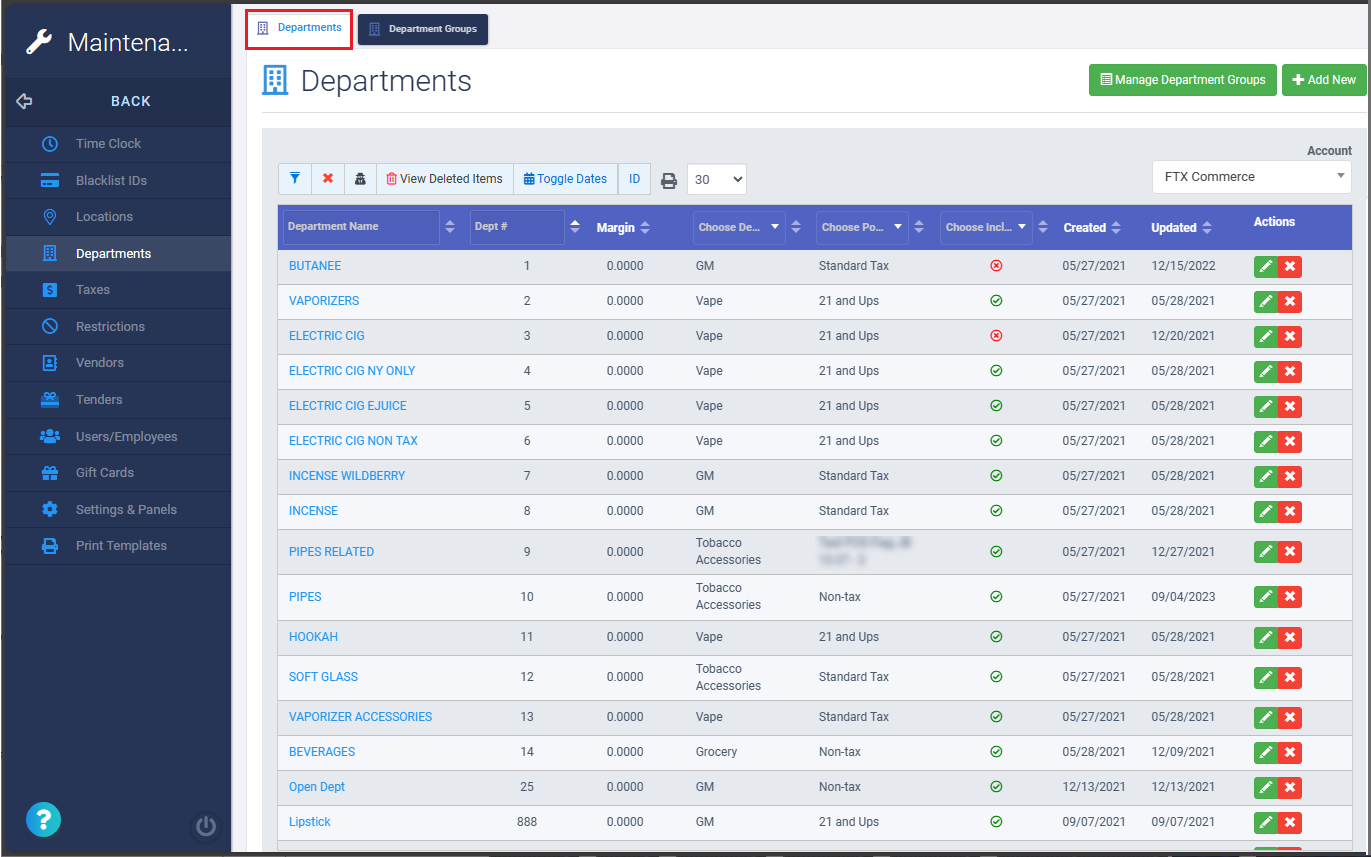Click the ID button in the toolbar

(x=634, y=179)
